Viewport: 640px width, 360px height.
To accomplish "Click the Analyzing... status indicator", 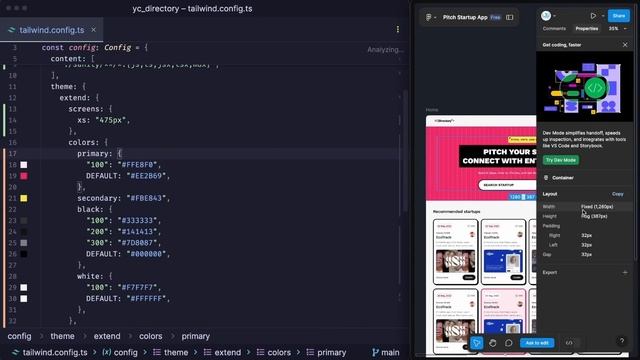I will point(385,50).
